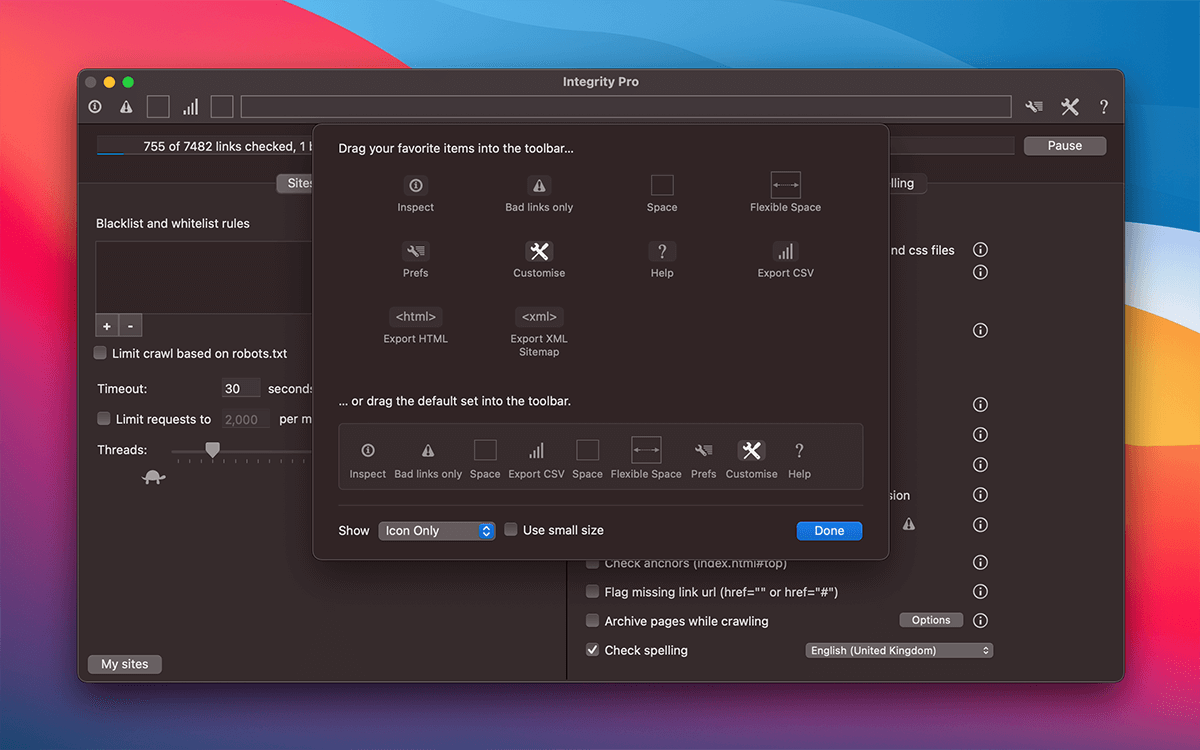This screenshot has height=750, width=1200.
Task: Pause the link check
Action: point(1065,146)
